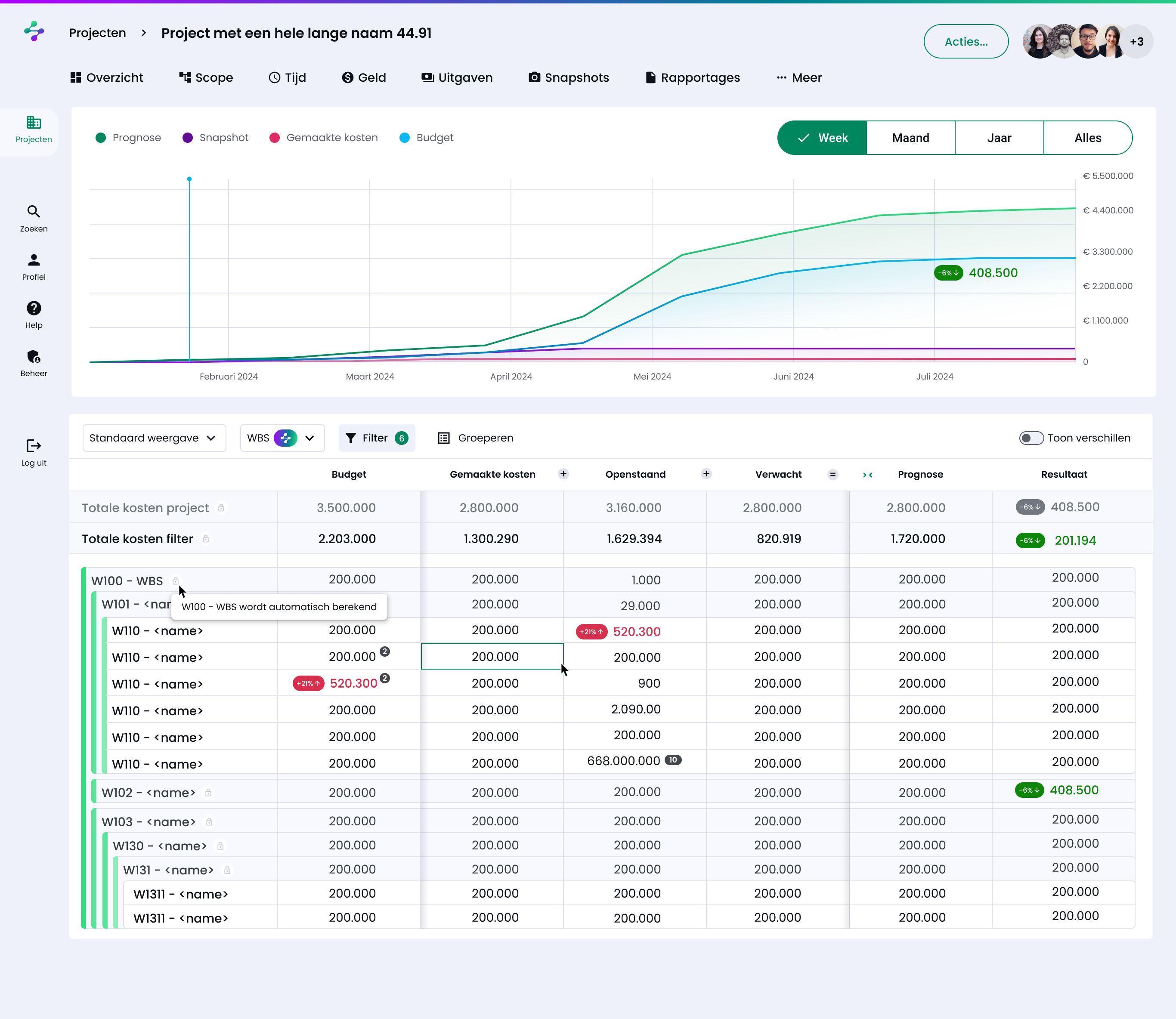
Task: Select the Jaar time range
Action: [x=999, y=138]
